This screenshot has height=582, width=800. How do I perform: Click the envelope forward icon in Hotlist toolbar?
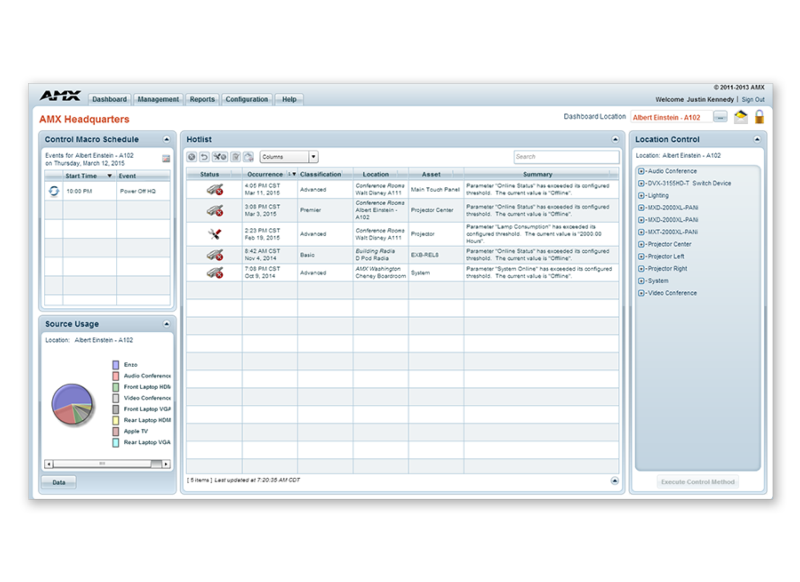point(248,157)
